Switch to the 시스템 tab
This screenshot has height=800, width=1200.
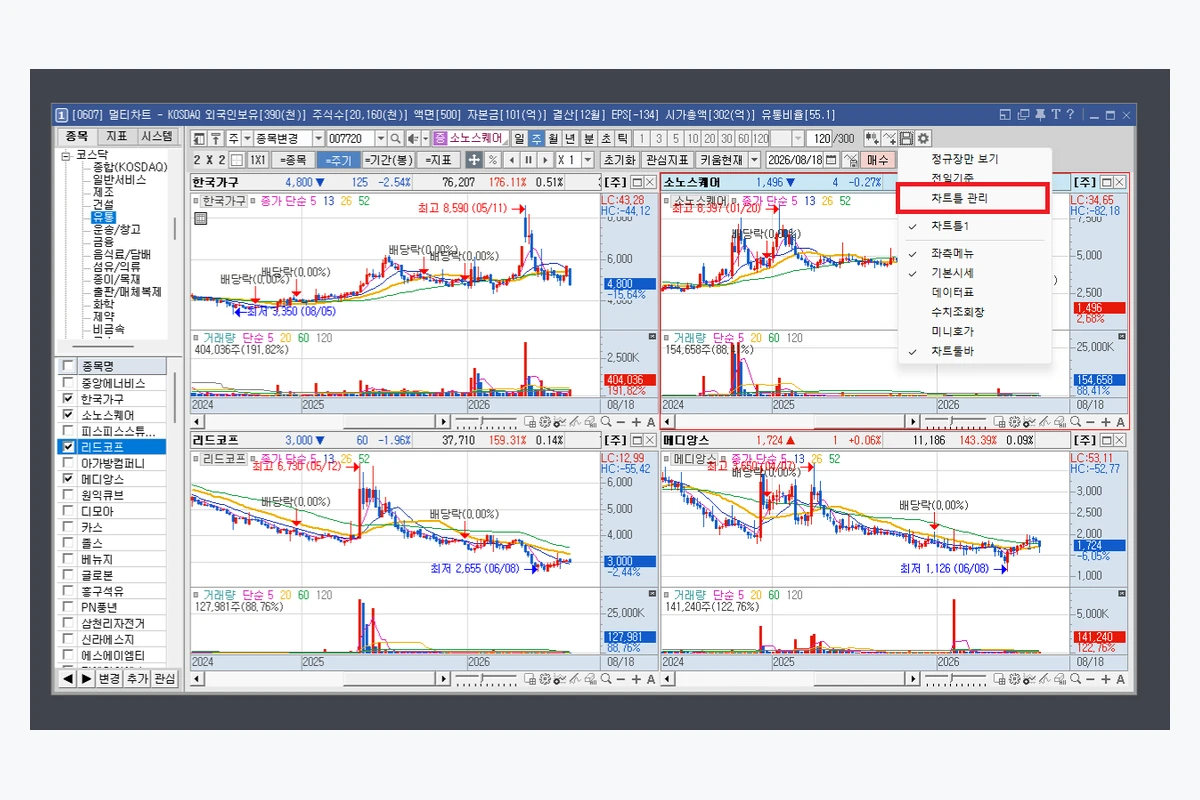click(x=156, y=136)
